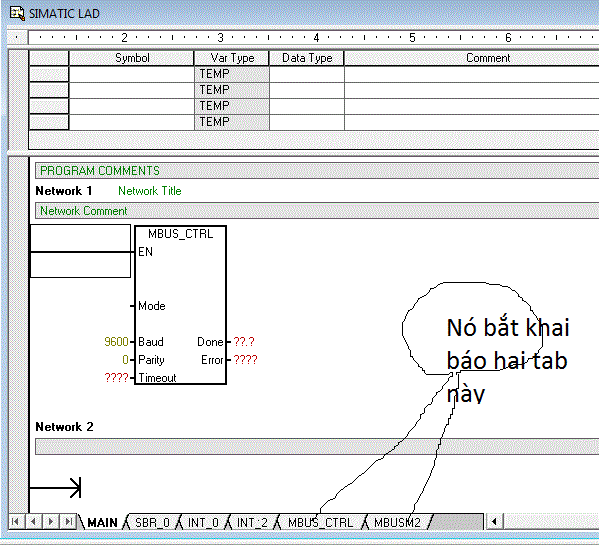Click the Var Type column header
This screenshot has width=599, height=545.
pyautogui.click(x=232, y=58)
